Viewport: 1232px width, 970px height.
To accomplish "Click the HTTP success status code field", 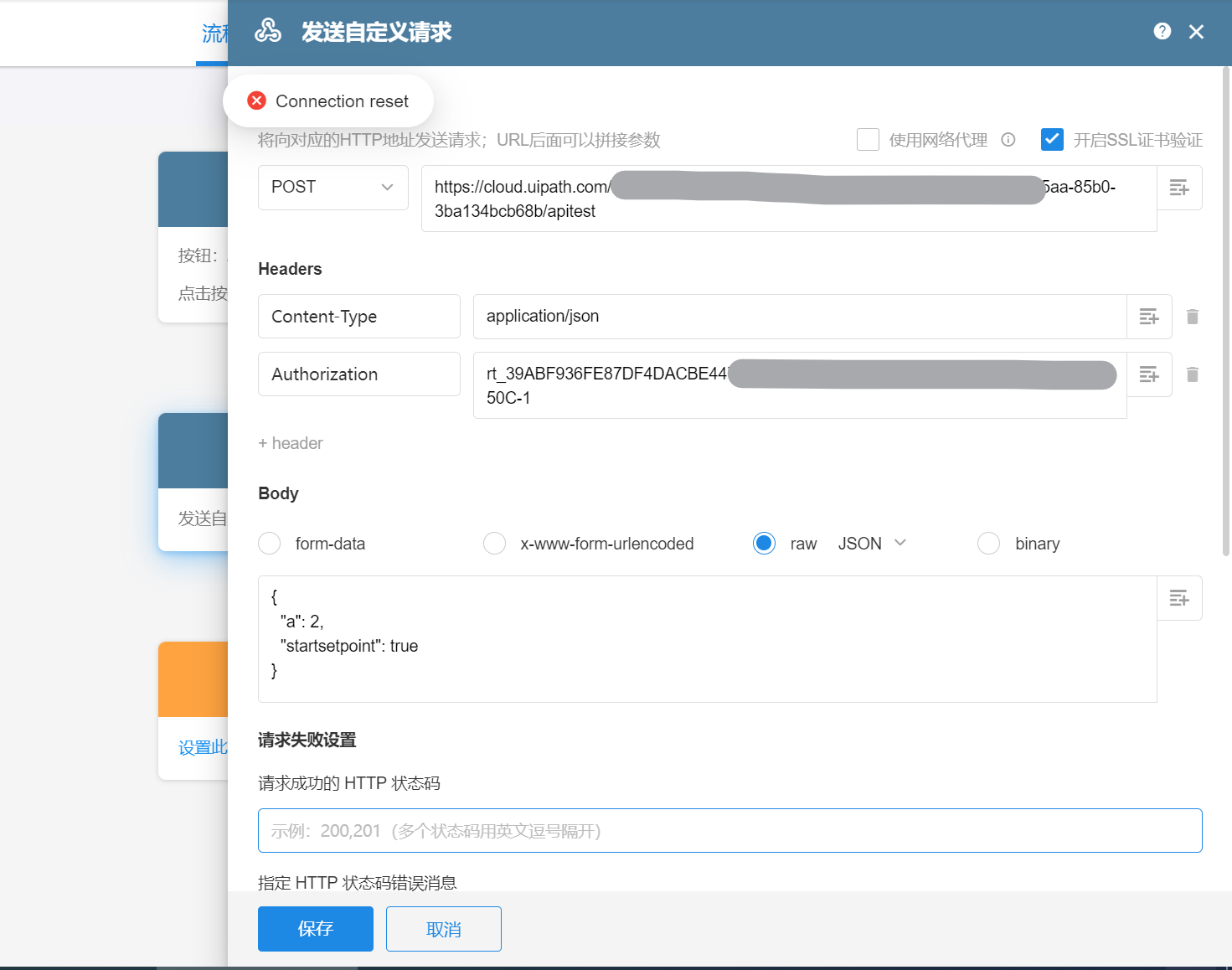I will coord(729,831).
